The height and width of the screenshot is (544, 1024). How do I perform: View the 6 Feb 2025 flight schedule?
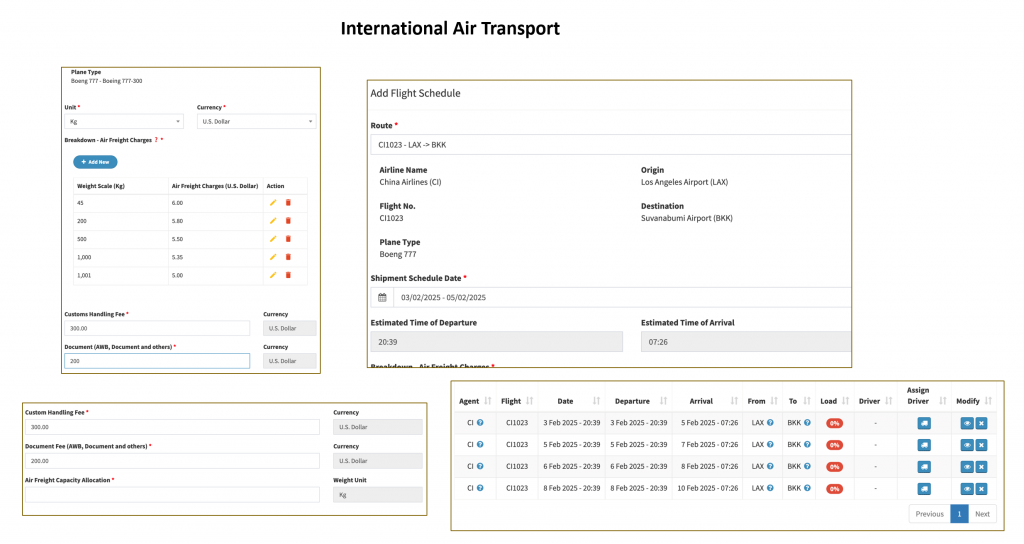[x=967, y=467]
